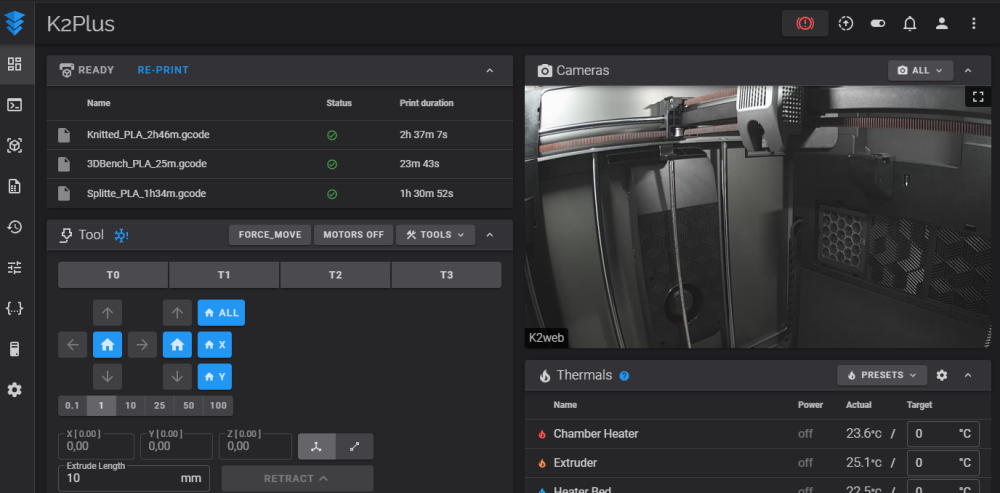Toggle the switch in top bar
Screen dimensions: 1000x493
coord(878,23)
